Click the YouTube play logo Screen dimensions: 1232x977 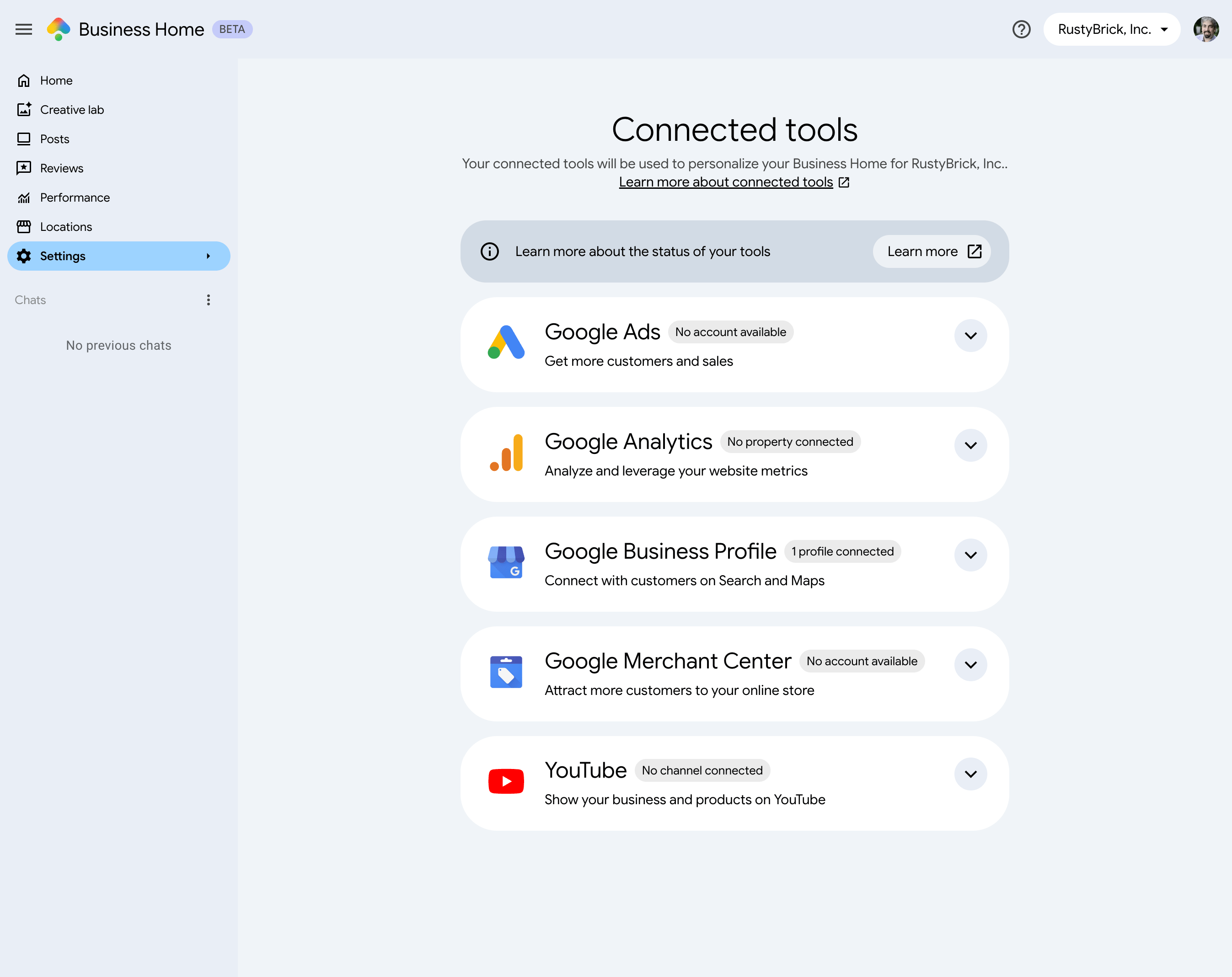tap(506, 781)
